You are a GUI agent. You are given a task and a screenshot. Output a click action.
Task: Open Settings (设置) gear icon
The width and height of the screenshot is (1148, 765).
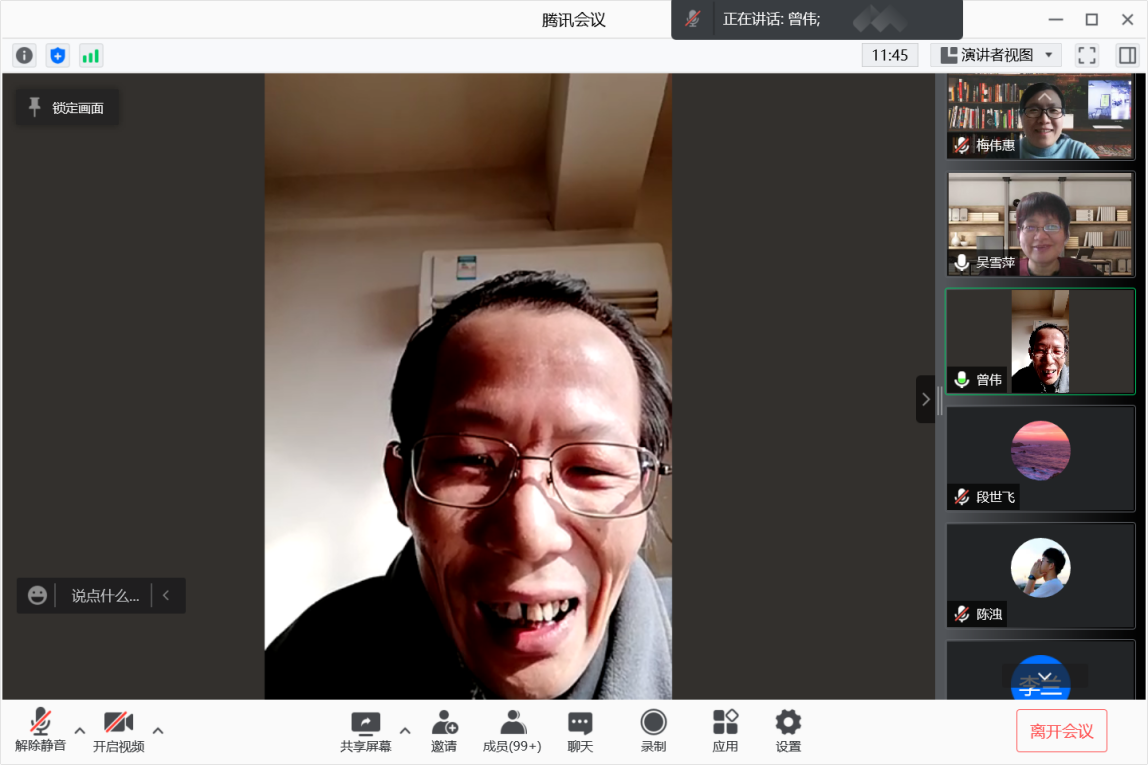coord(788,731)
